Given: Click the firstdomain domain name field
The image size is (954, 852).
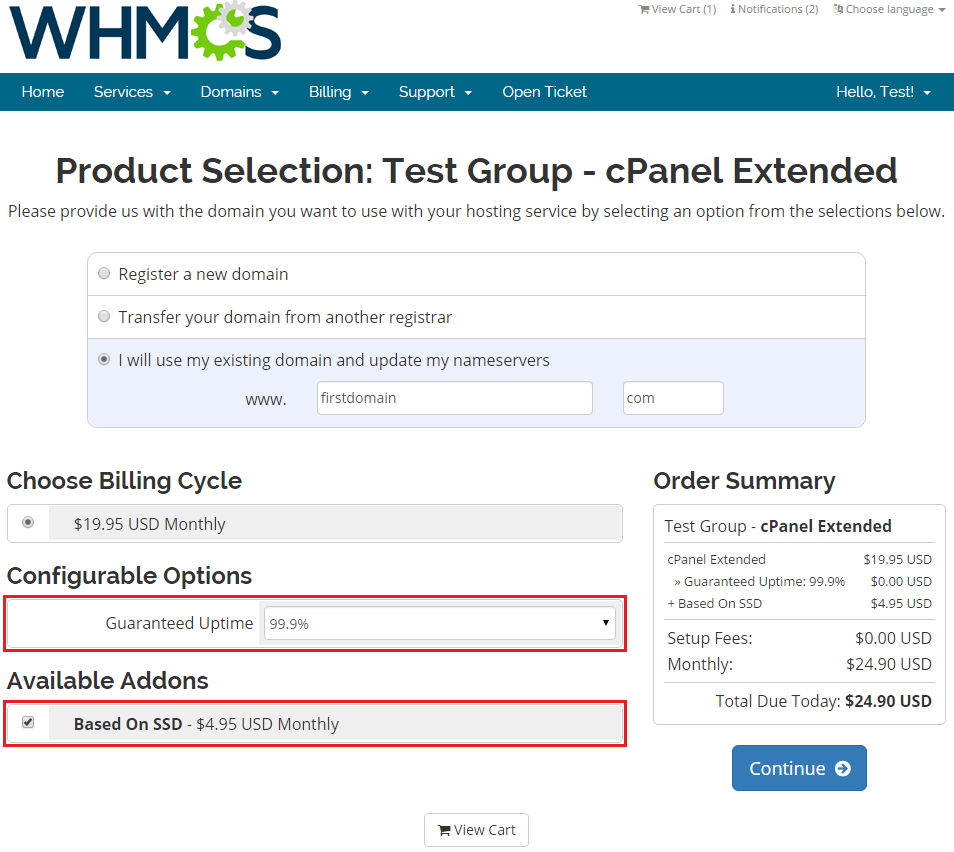Looking at the screenshot, I should coord(454,398).
